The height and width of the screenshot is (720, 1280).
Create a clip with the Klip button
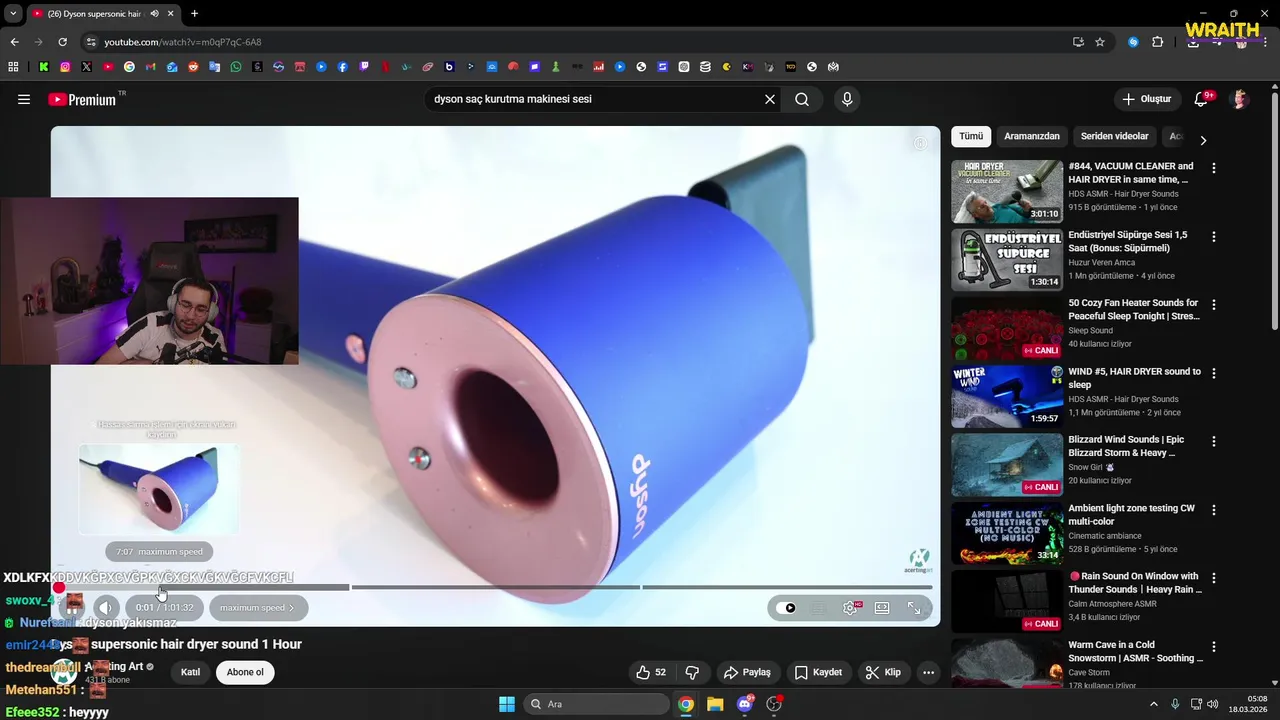(883, 672)
